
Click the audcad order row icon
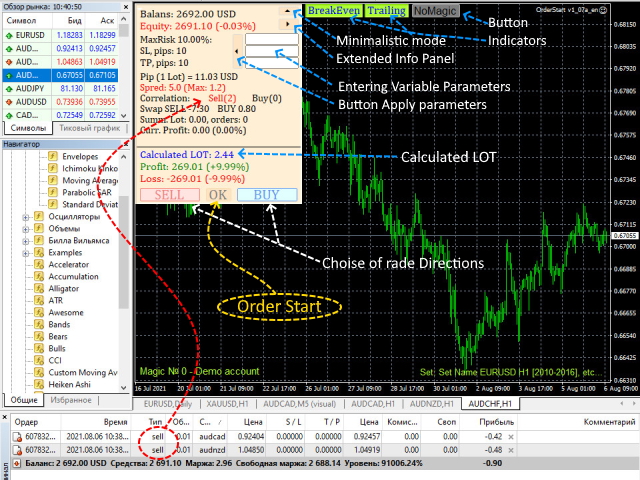click(x=17, y=437)
